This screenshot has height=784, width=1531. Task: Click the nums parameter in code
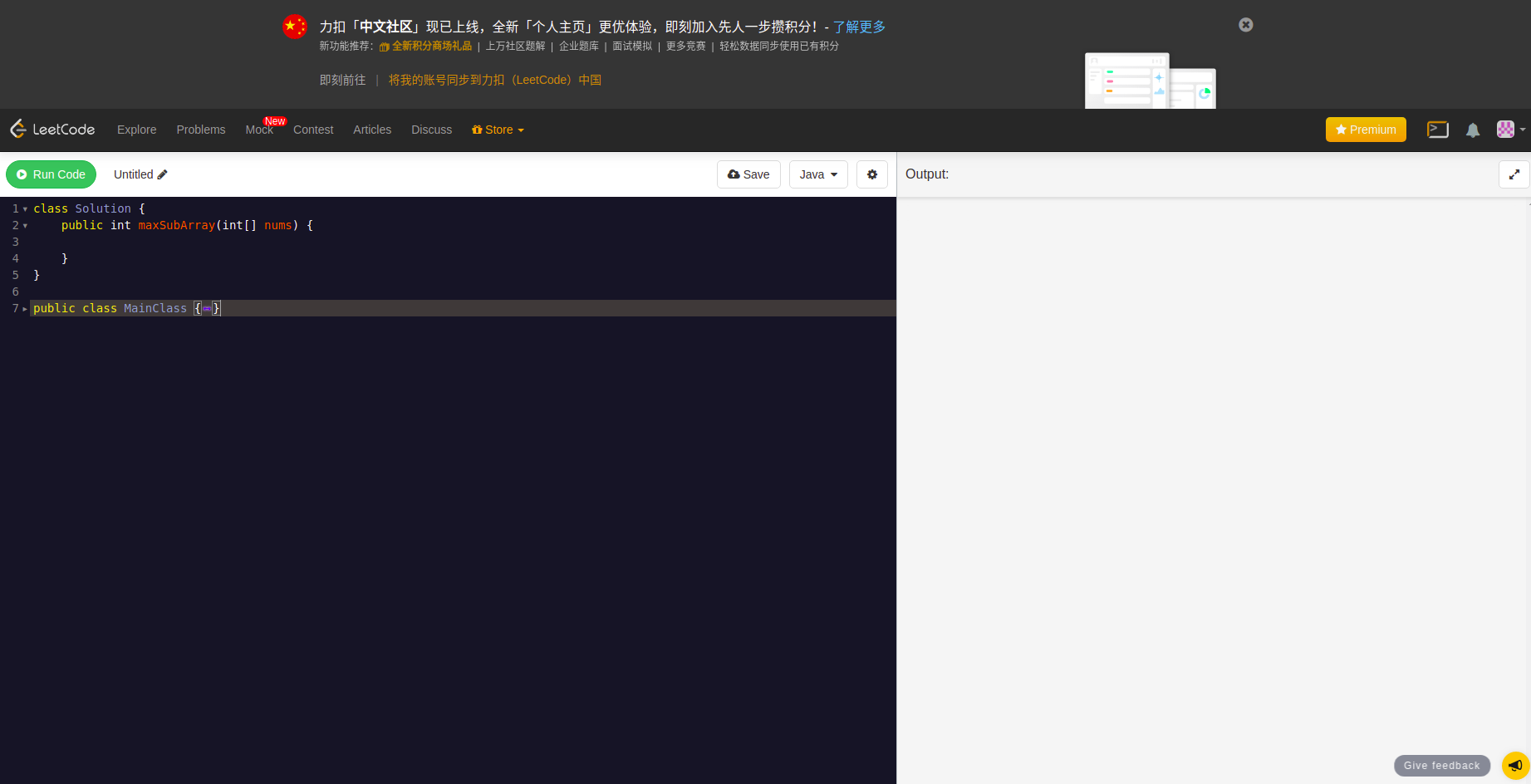(x=278, y=225)
